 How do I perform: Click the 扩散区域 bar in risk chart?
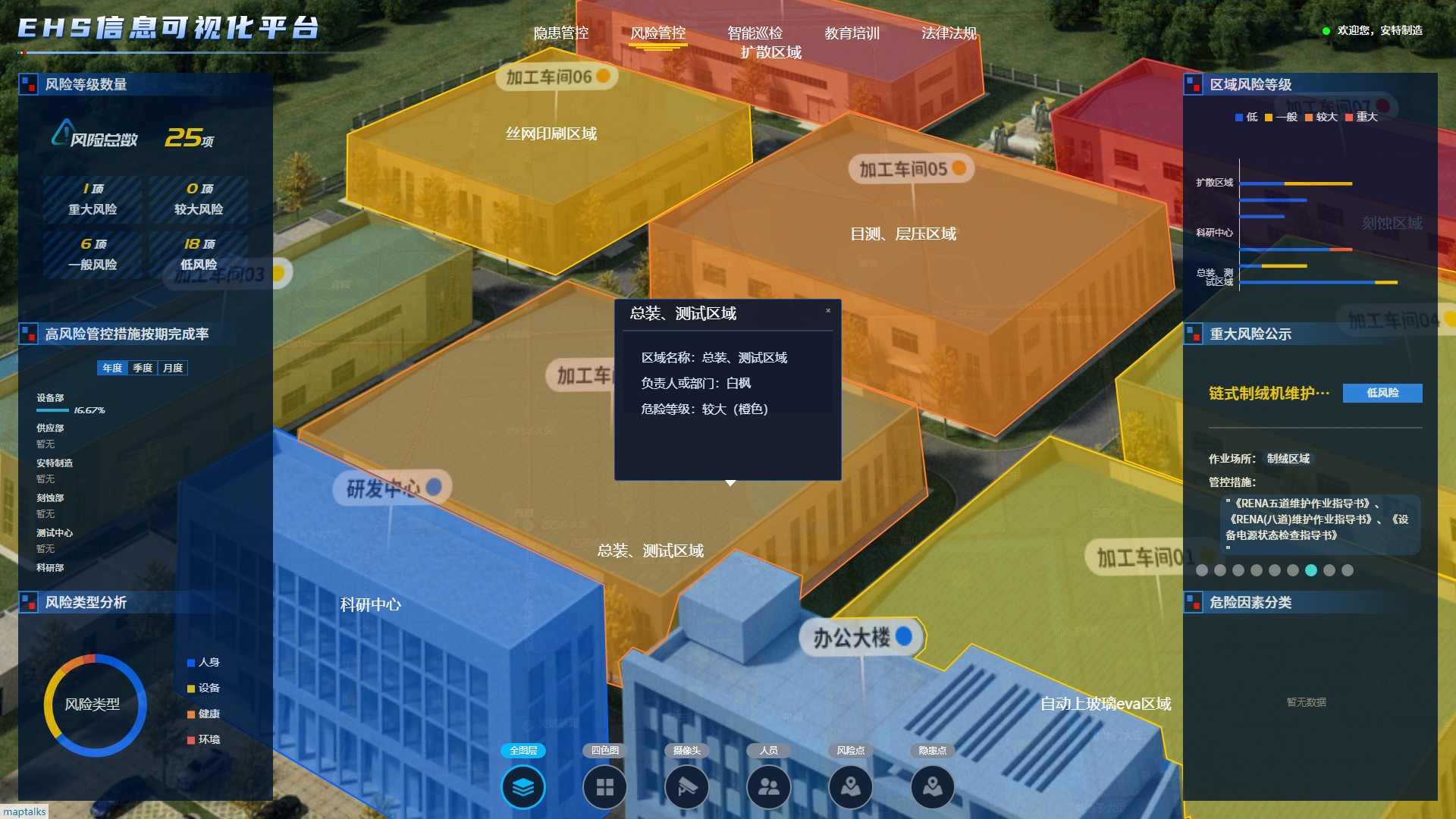tap(1295, 184)
